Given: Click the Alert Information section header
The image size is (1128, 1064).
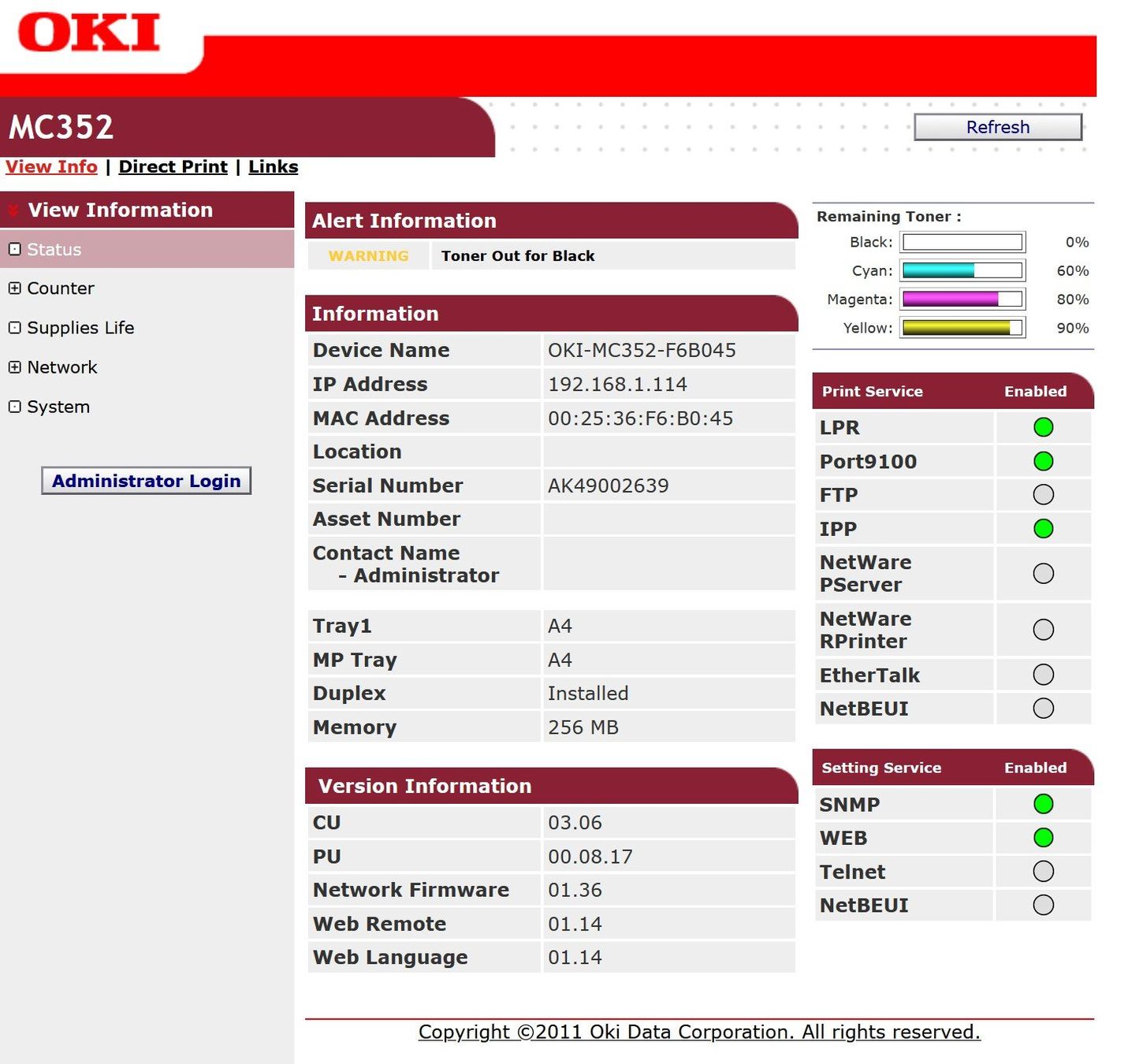Looking at the screenshot, I should [551, 221].
